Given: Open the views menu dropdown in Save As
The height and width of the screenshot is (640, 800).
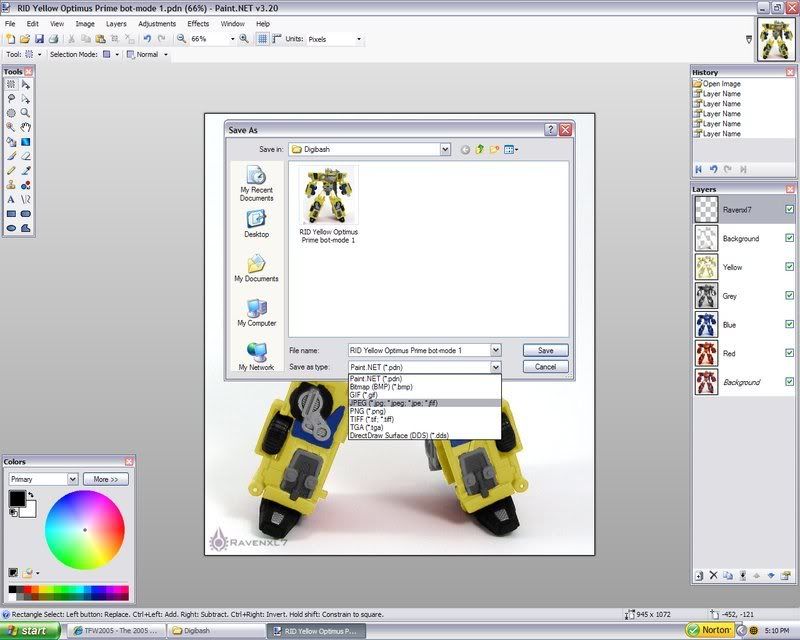Looking at the screenshot, I should [x=511, y=150].
